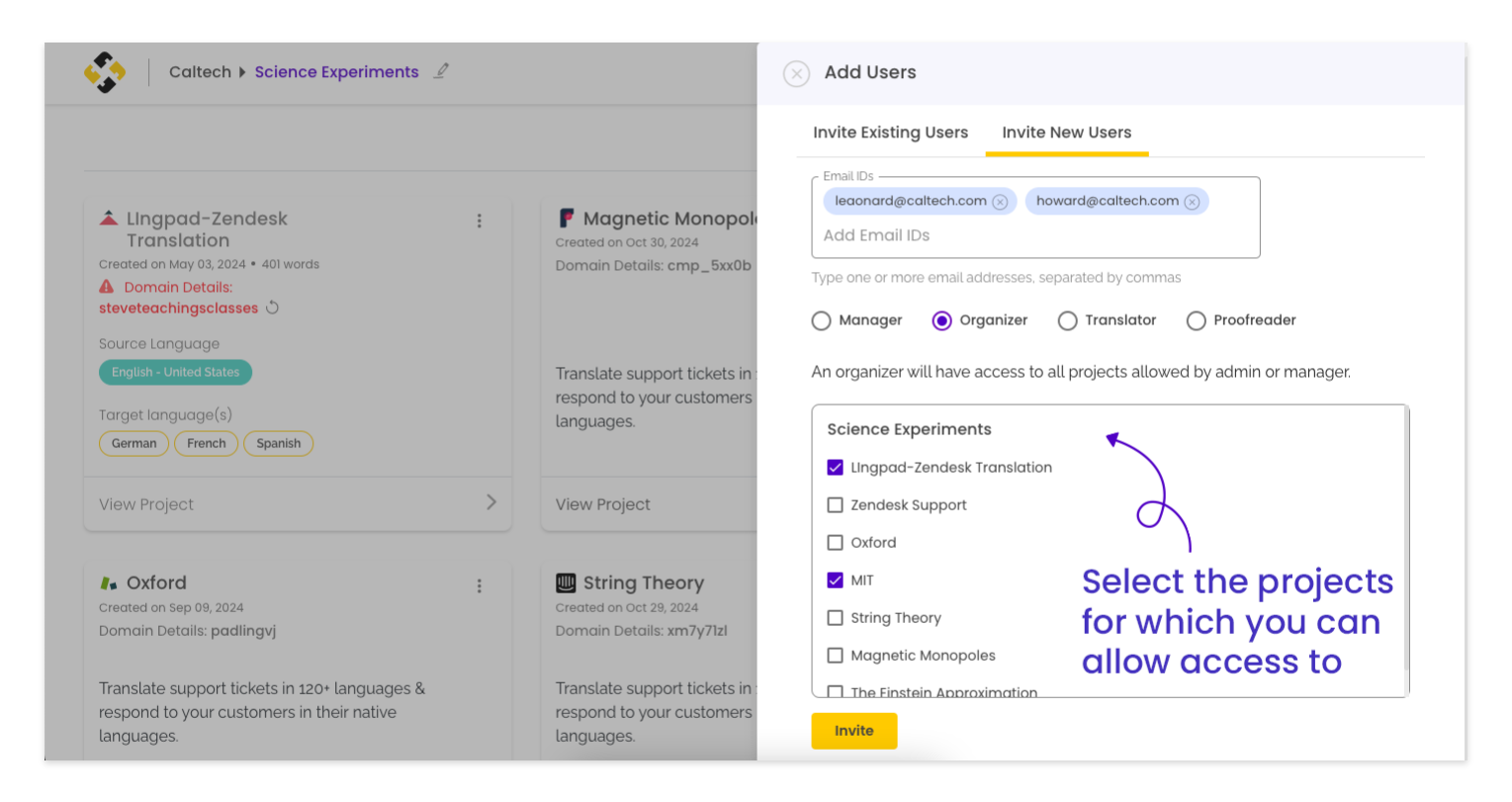
Task: Open options menu for Lingpad-Zendesk Translation card
Action: 480,221
